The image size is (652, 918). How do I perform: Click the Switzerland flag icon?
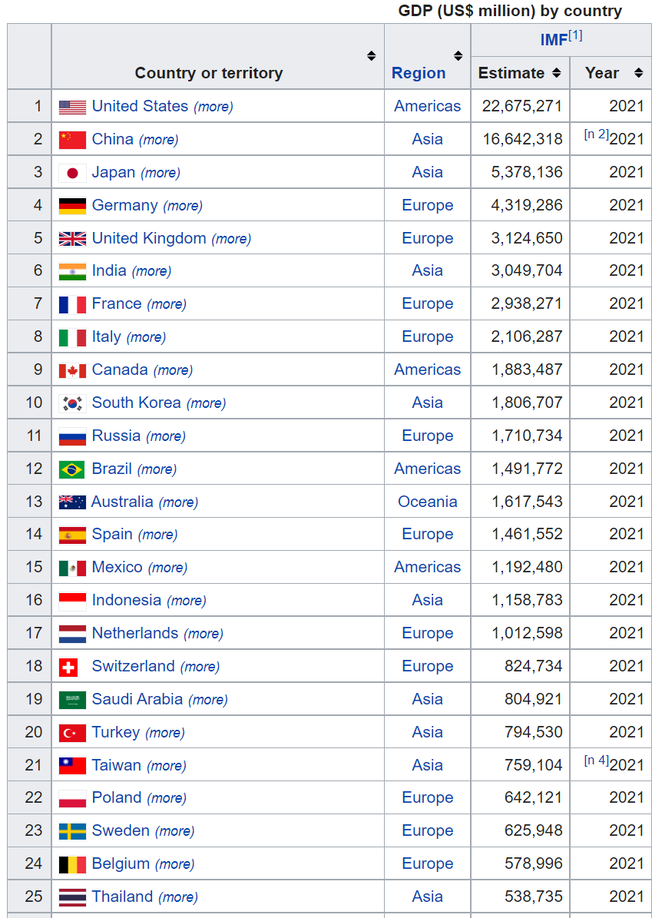coord(68,667)
